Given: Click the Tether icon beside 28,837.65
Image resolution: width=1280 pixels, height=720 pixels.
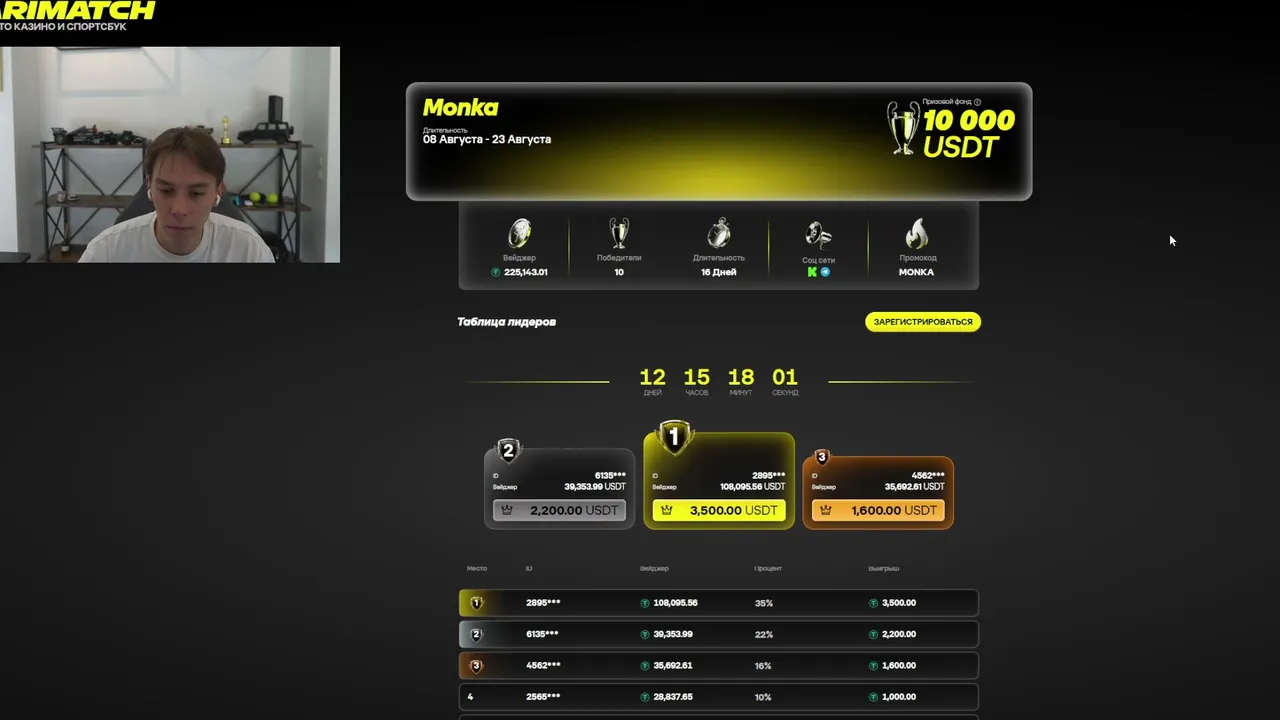Looking at the screenshot, I should (x=645, y=697).
